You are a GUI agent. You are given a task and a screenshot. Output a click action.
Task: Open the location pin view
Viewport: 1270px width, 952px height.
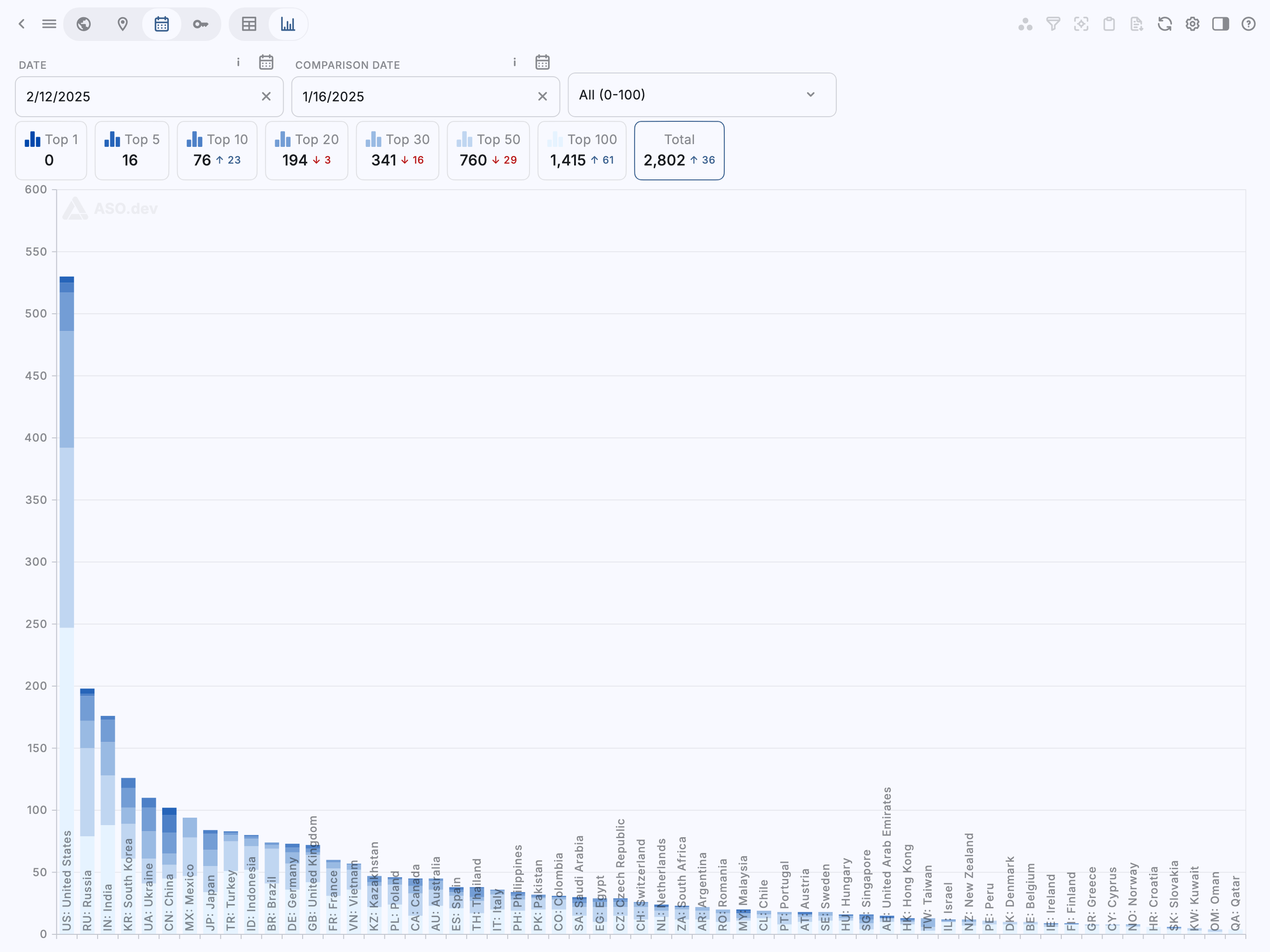click(122, 24)
